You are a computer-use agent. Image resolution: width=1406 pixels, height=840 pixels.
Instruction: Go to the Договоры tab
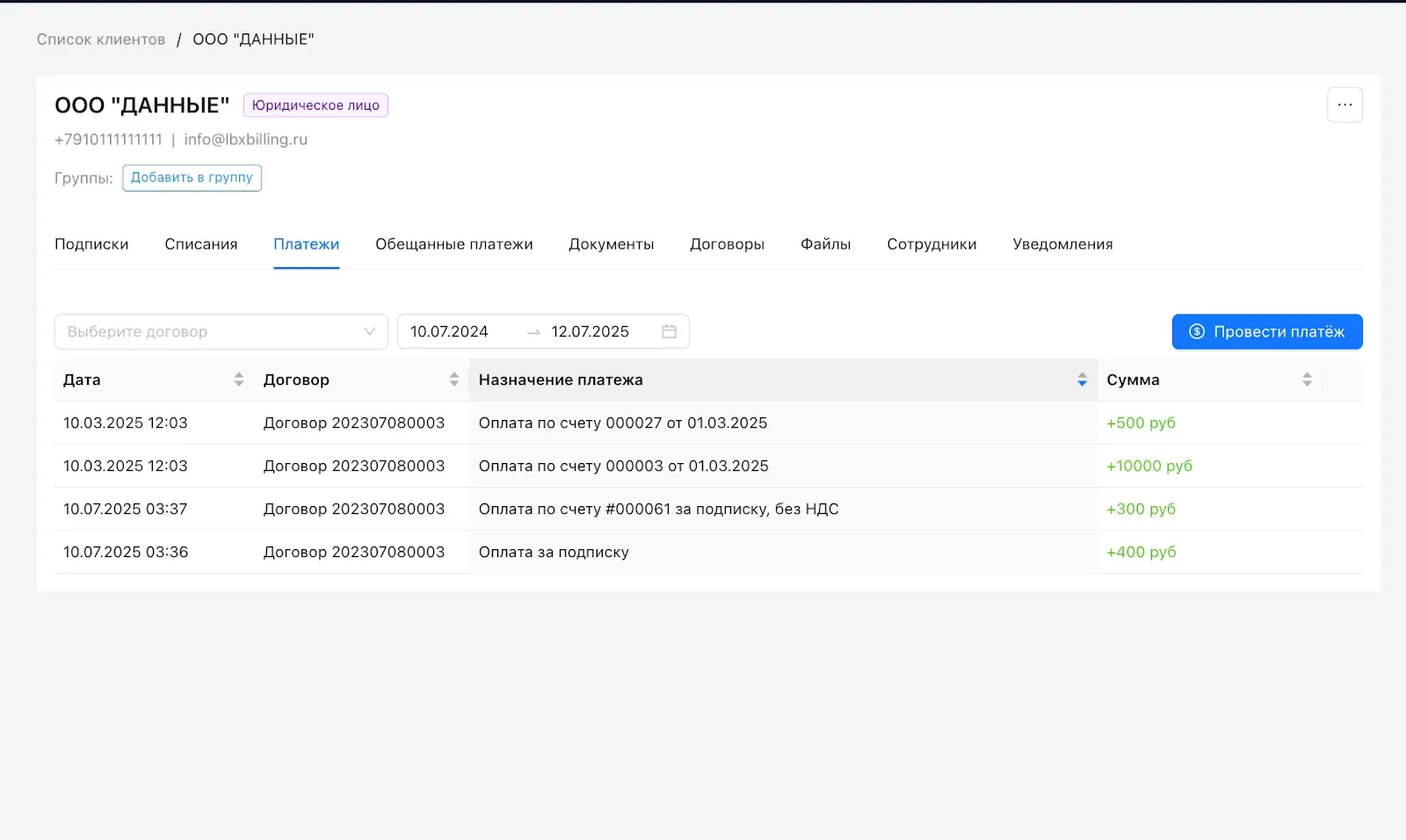coord(727,244)
